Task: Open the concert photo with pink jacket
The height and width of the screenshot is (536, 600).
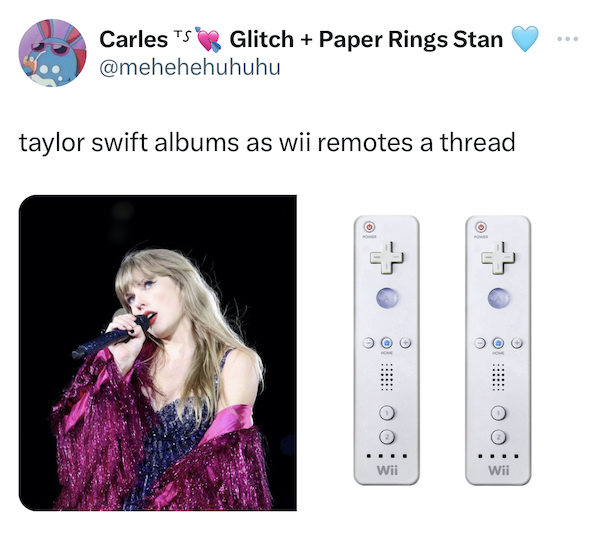Action: pyautogui.click(x=158, y=352)
